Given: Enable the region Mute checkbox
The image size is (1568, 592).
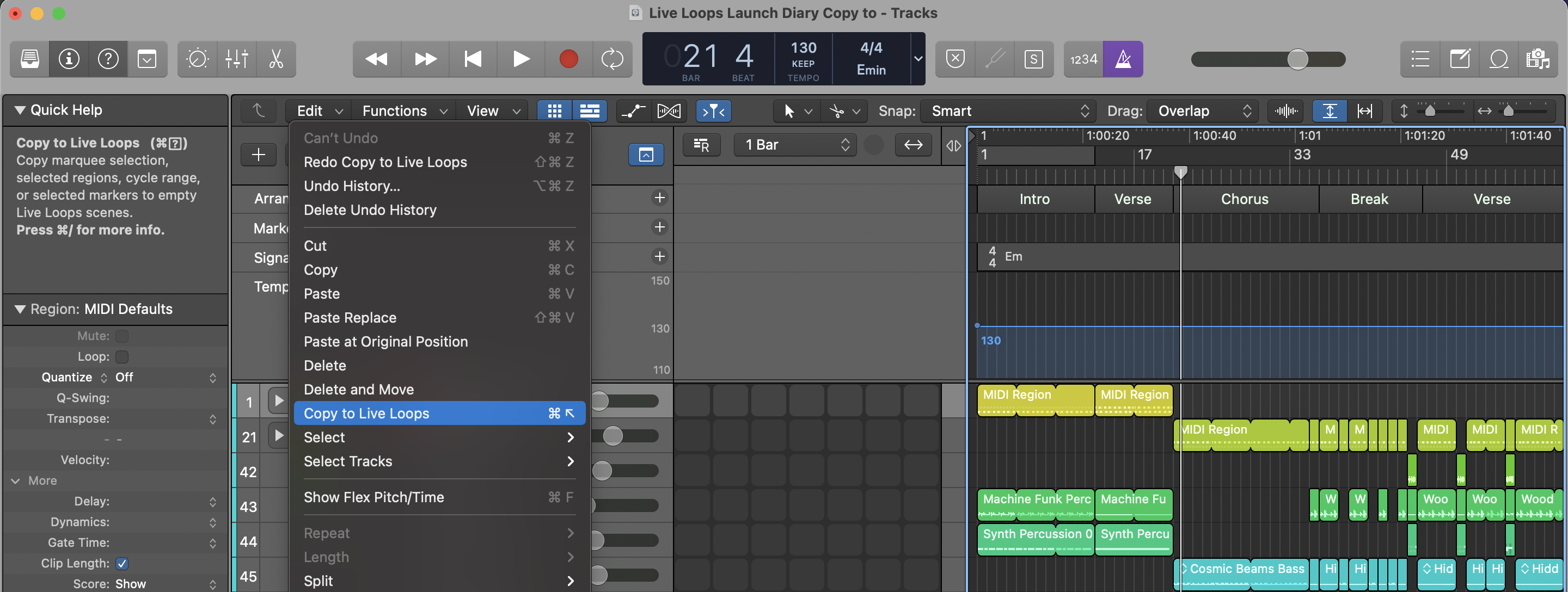Looking at the screenshot, I should [x=121, y=335].
